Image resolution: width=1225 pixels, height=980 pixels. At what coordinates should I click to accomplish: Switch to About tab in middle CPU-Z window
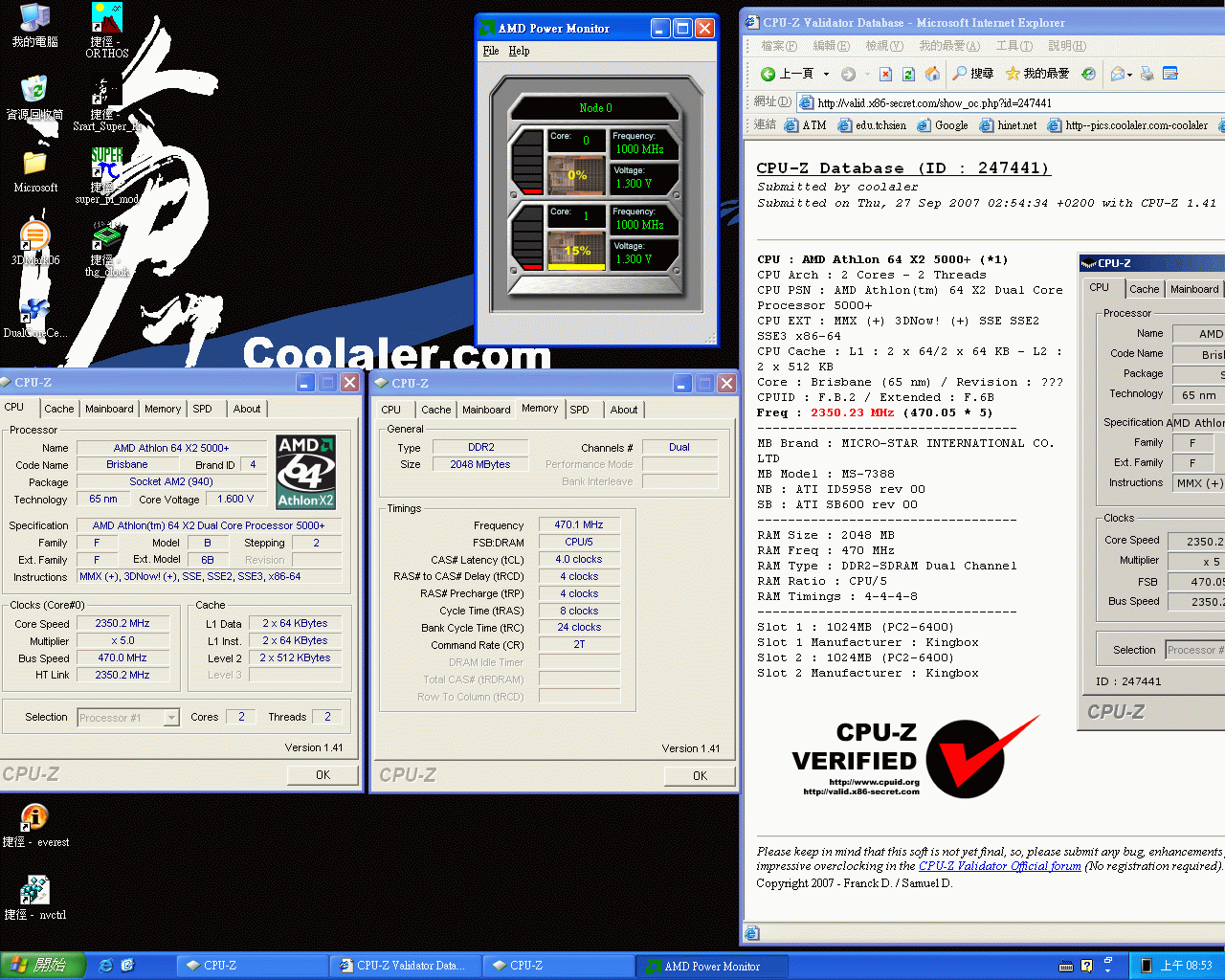[x=624, y=410]
